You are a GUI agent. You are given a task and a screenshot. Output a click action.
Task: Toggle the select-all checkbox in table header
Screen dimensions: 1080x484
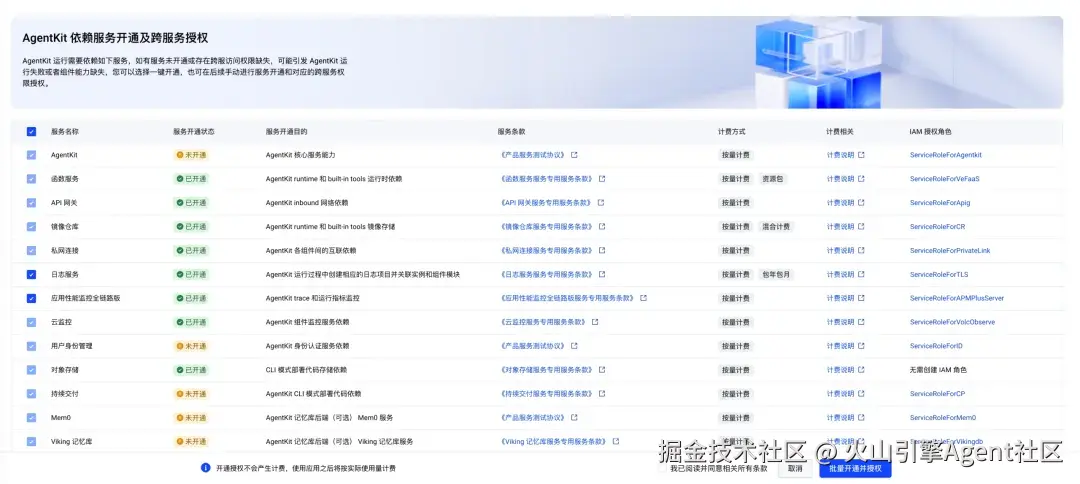pos(31,131)
